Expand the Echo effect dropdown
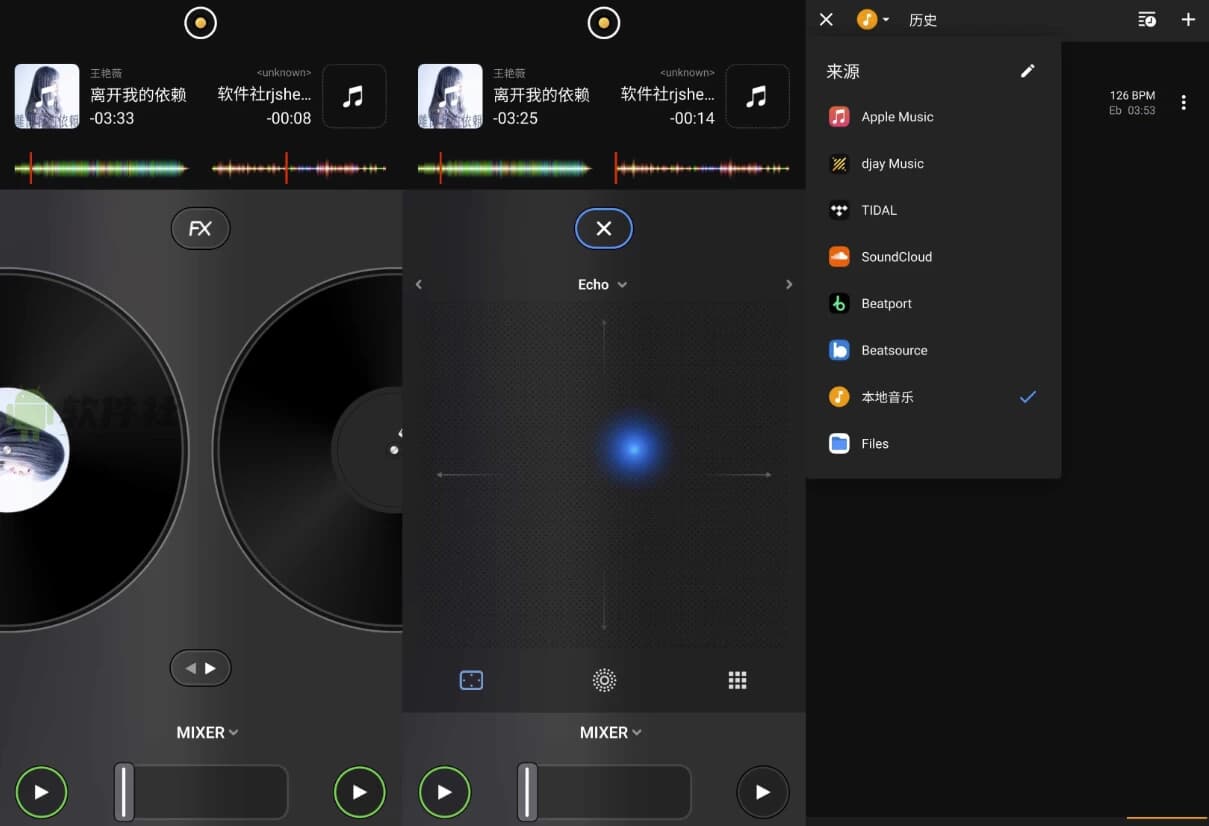 [602, 284]
